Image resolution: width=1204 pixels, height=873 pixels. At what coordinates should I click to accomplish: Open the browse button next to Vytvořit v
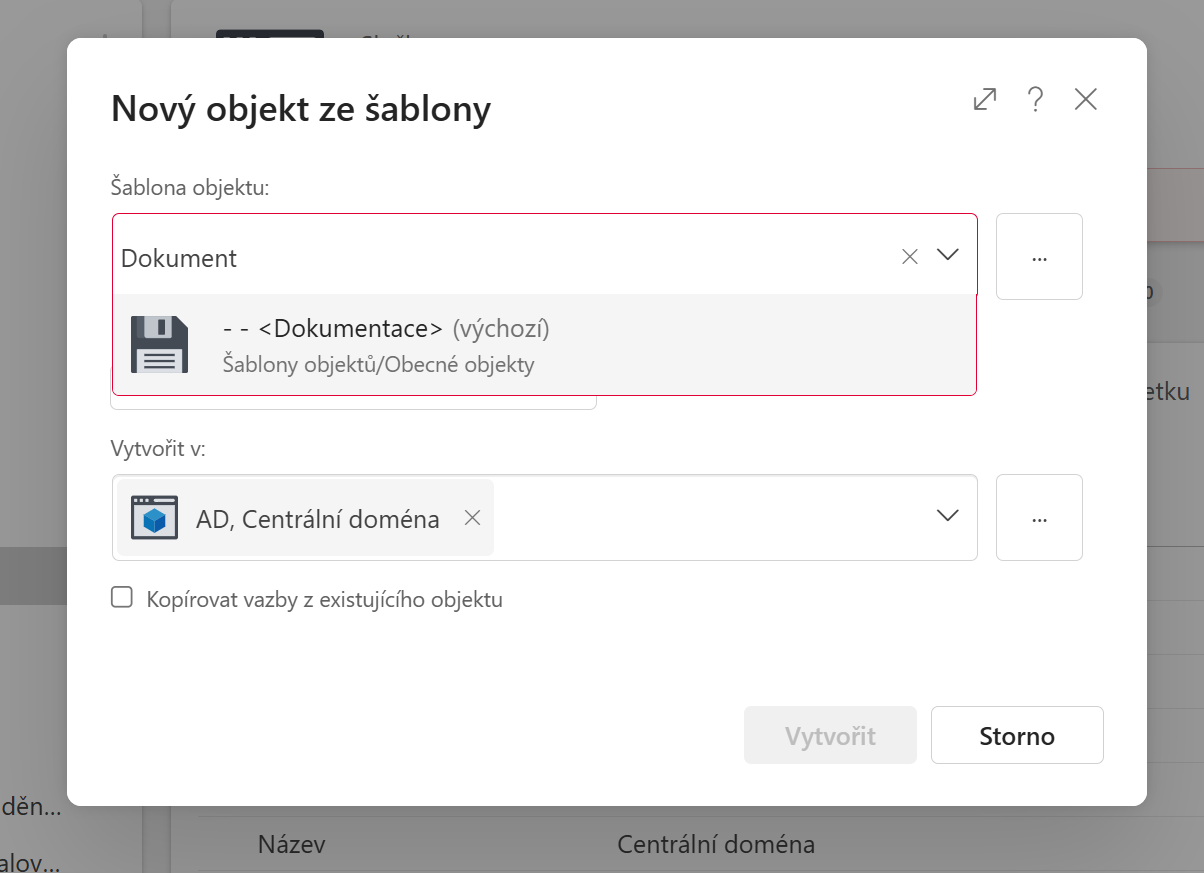1039,517
